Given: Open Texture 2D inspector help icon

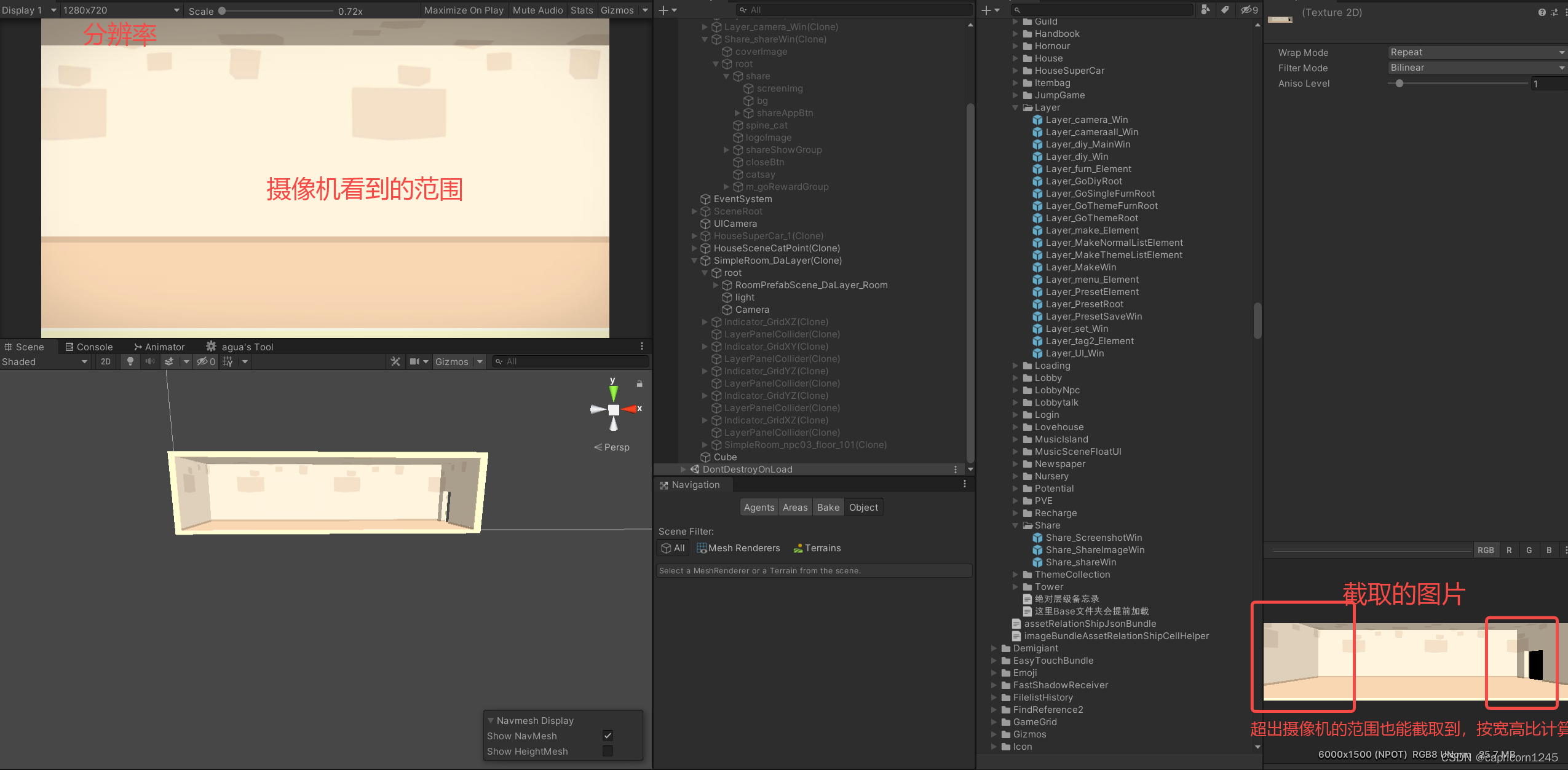Looking at the screenshot, I should (1542, 12).
